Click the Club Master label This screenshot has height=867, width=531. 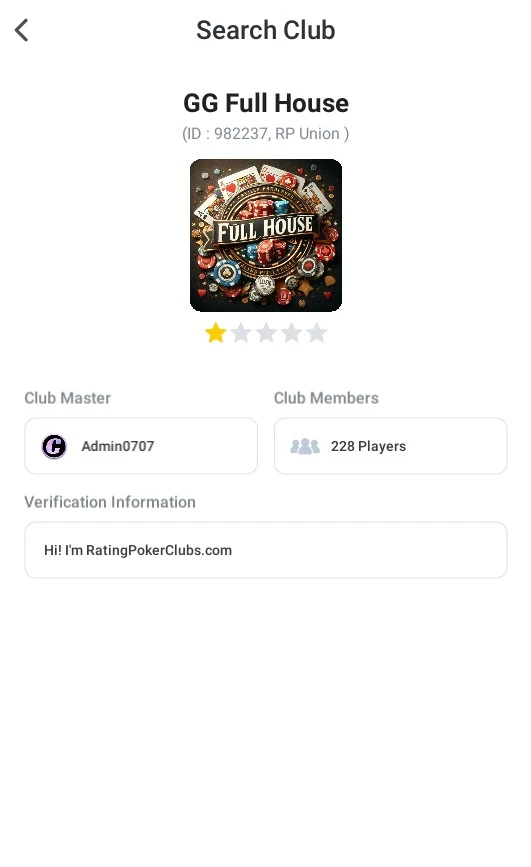click(67, 398)
